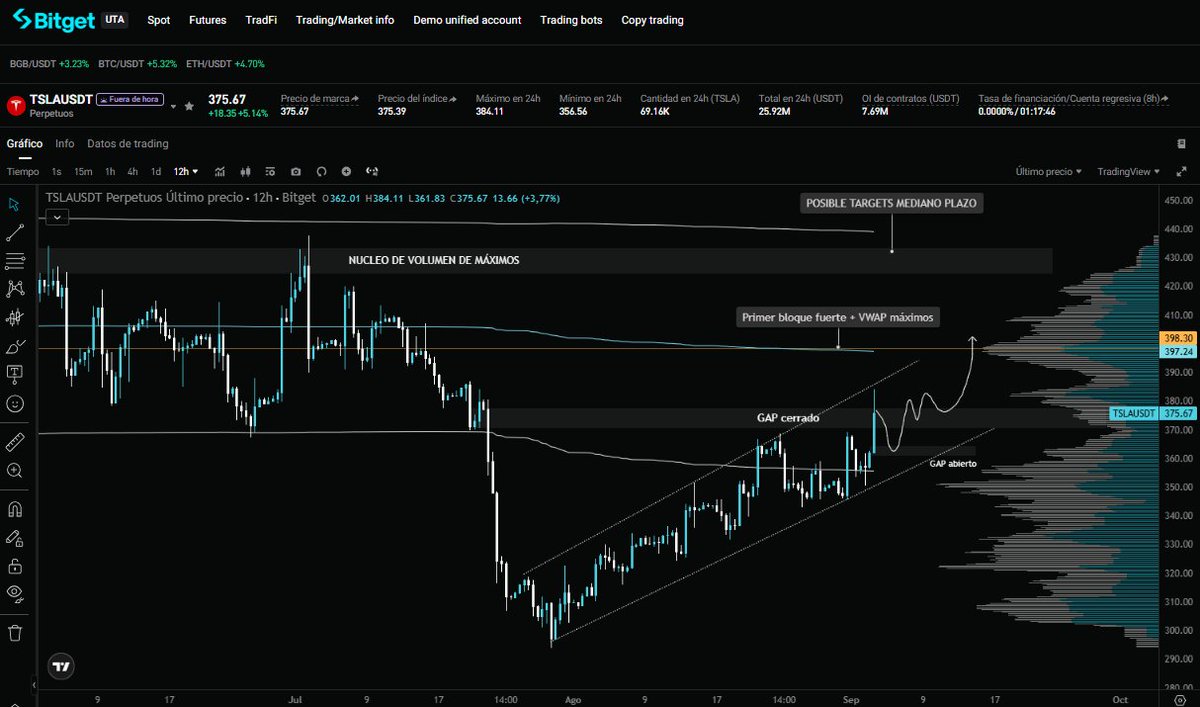Image resolution: width=1200 pixels, height=707 pixels.
Task: Open the forecast and position tool
Action: tap(15, 318)
